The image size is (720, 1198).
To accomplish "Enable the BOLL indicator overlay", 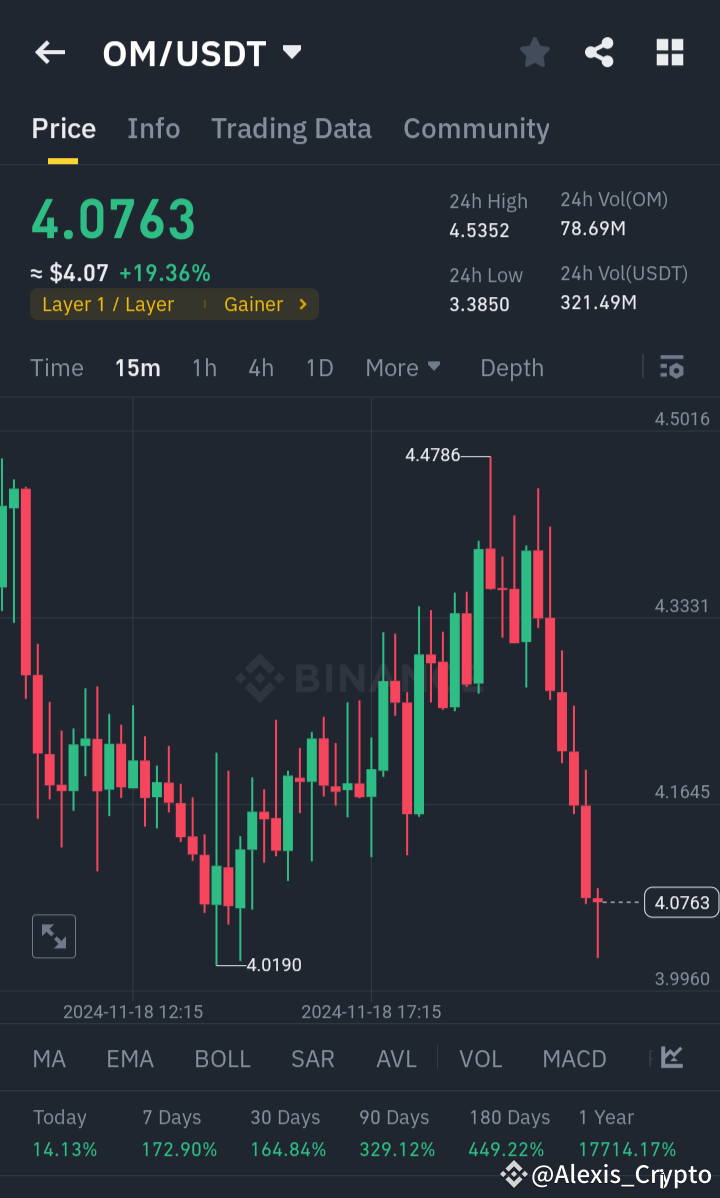I will pos(222,1058).
